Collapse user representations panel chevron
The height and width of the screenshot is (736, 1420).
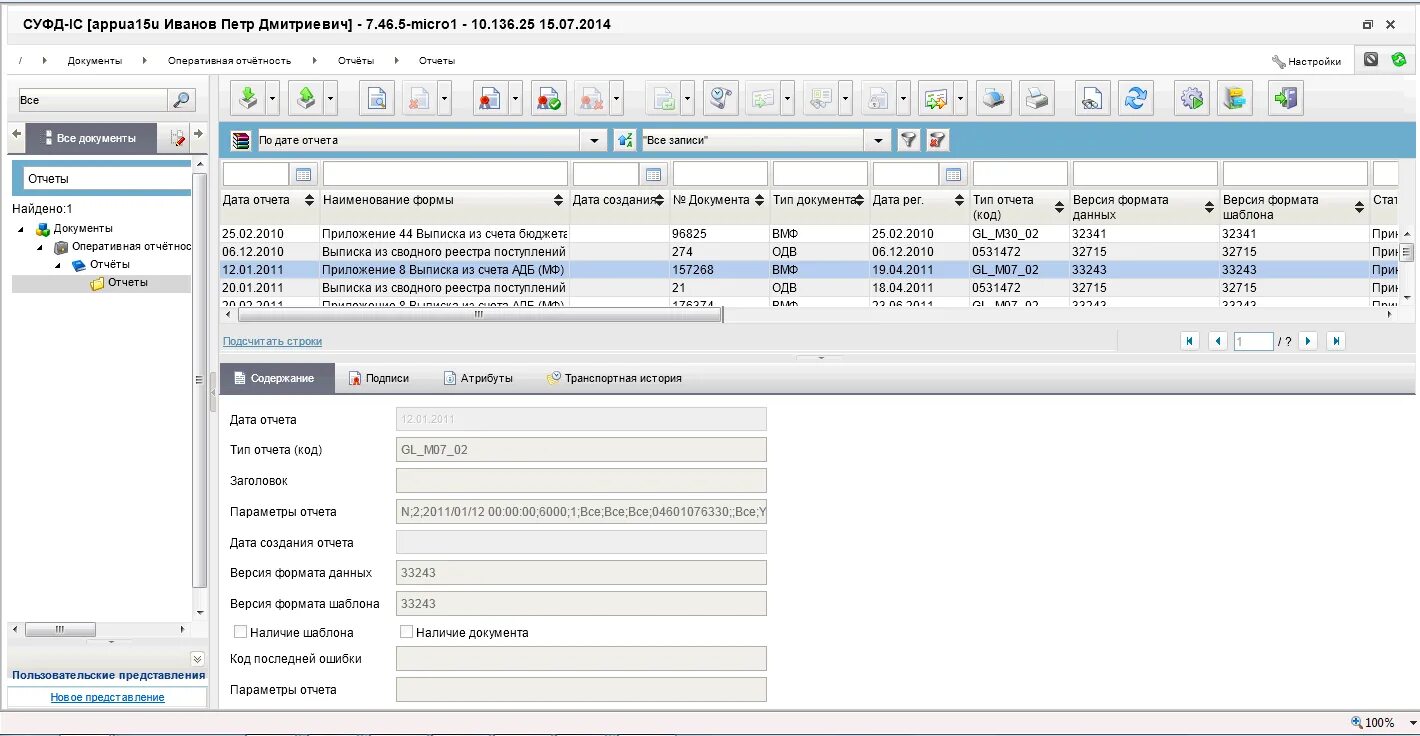[197, 658]
